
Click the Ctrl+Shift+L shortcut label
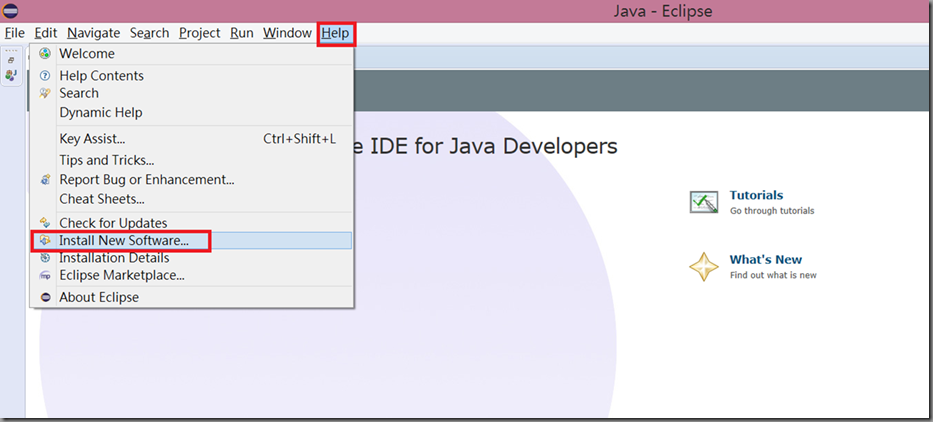point(299,139)
